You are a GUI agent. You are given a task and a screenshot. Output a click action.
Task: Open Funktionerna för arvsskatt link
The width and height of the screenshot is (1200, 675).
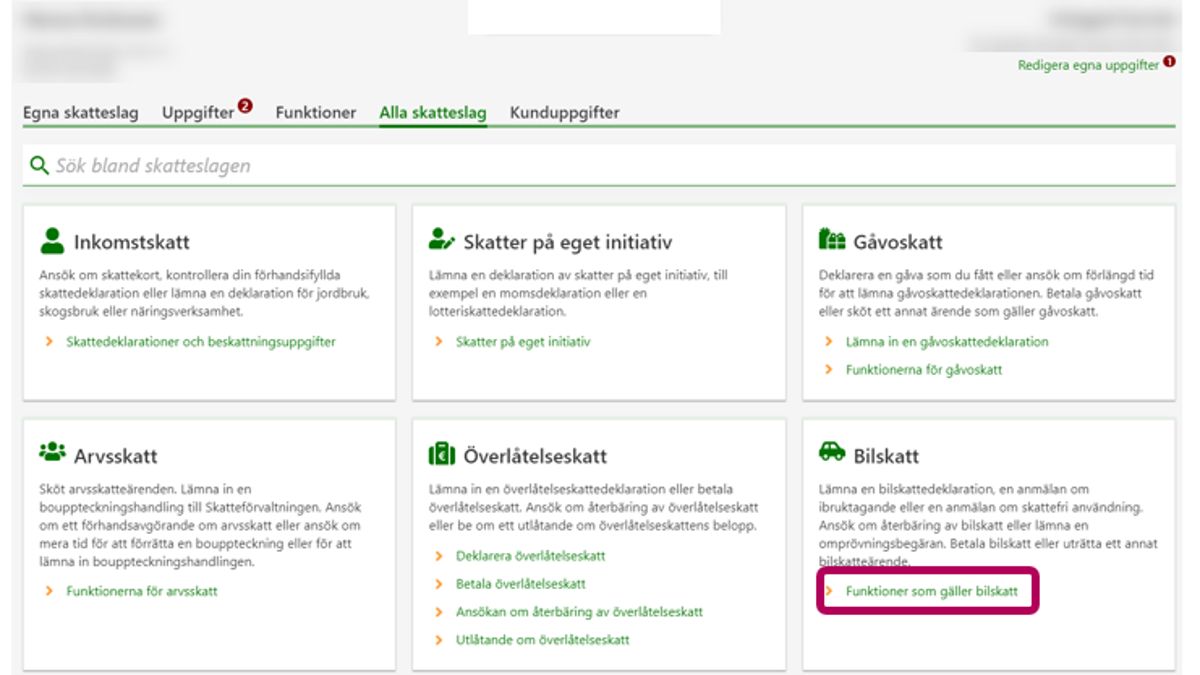[x=142, y=591]
